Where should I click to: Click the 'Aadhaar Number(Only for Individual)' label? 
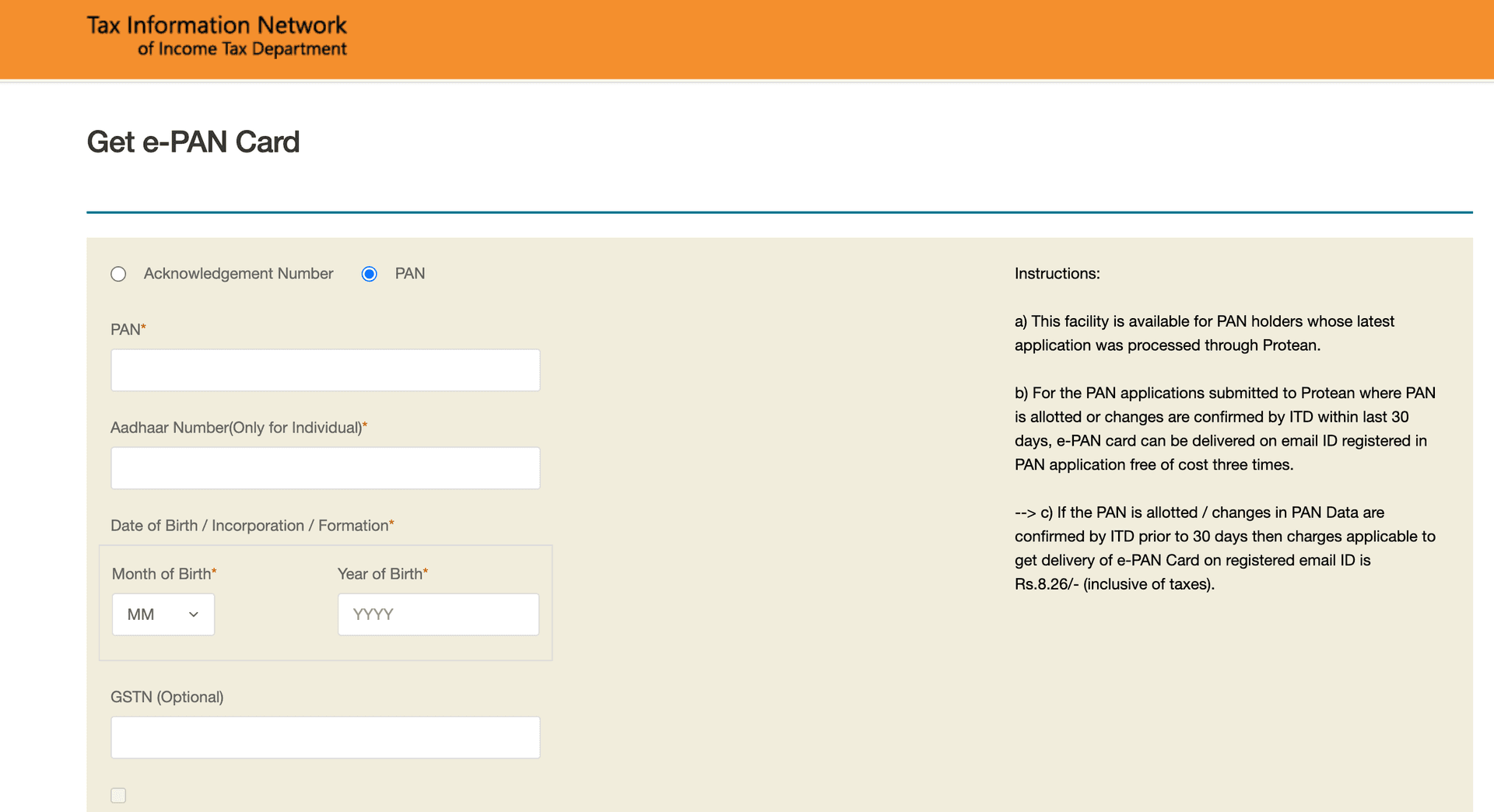pos(237,428)
